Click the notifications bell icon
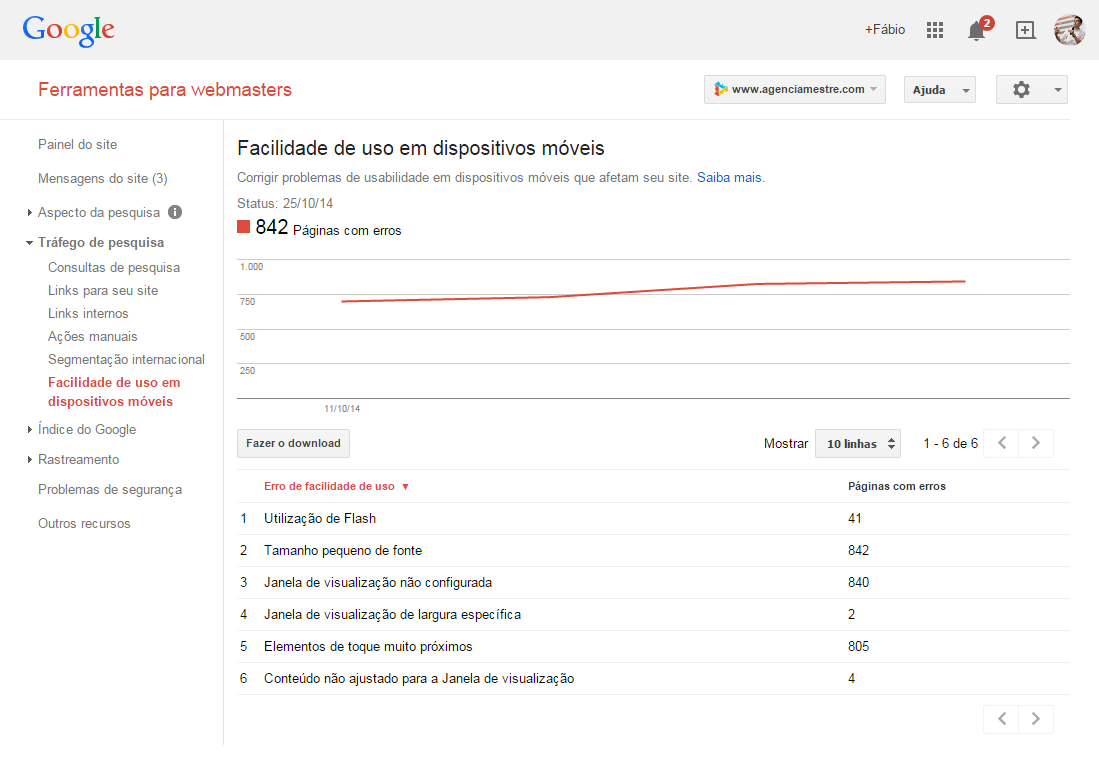Viewport: 1099px width, 767px height. coord(977,30)
